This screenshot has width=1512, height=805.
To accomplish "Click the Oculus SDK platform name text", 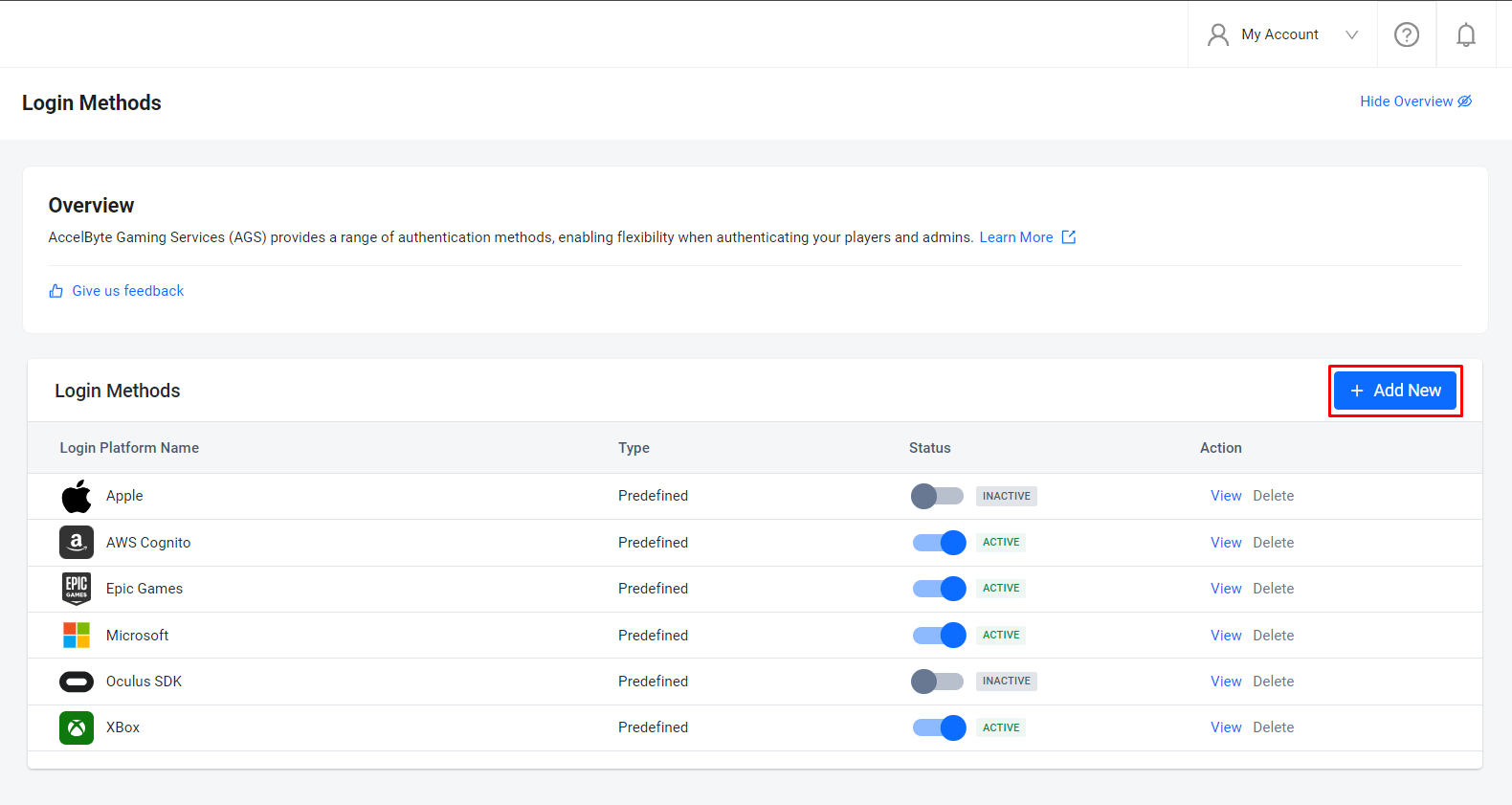I will (144, 682).
